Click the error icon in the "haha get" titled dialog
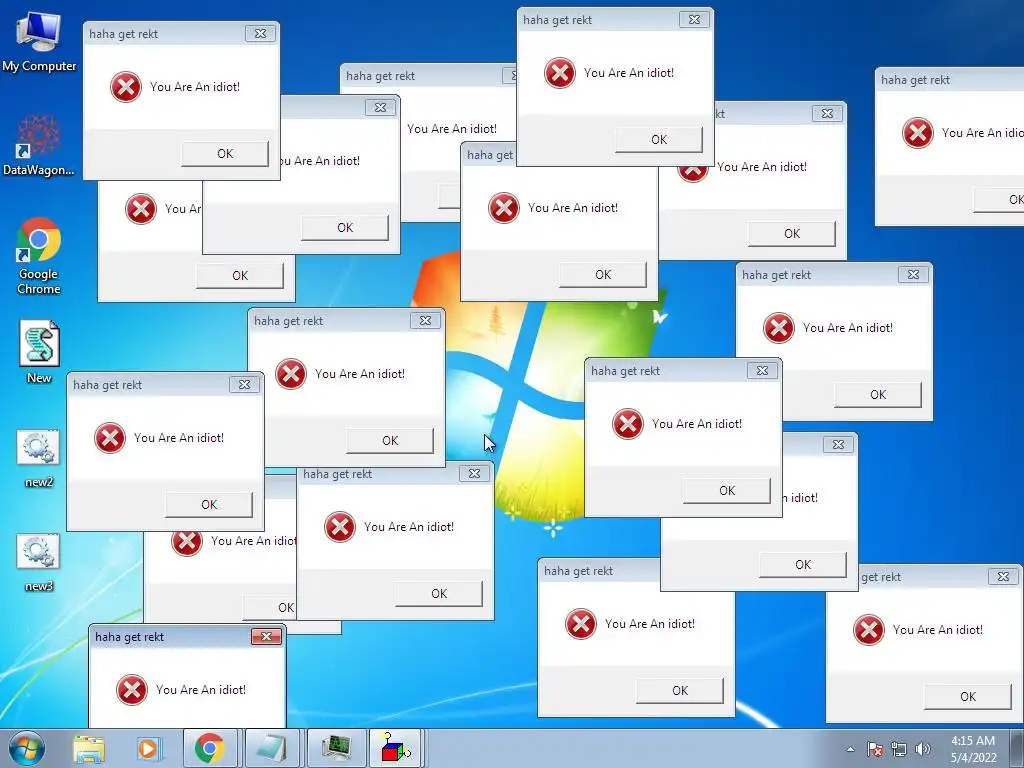This screenshot has height=768, width=1024. 504,208
